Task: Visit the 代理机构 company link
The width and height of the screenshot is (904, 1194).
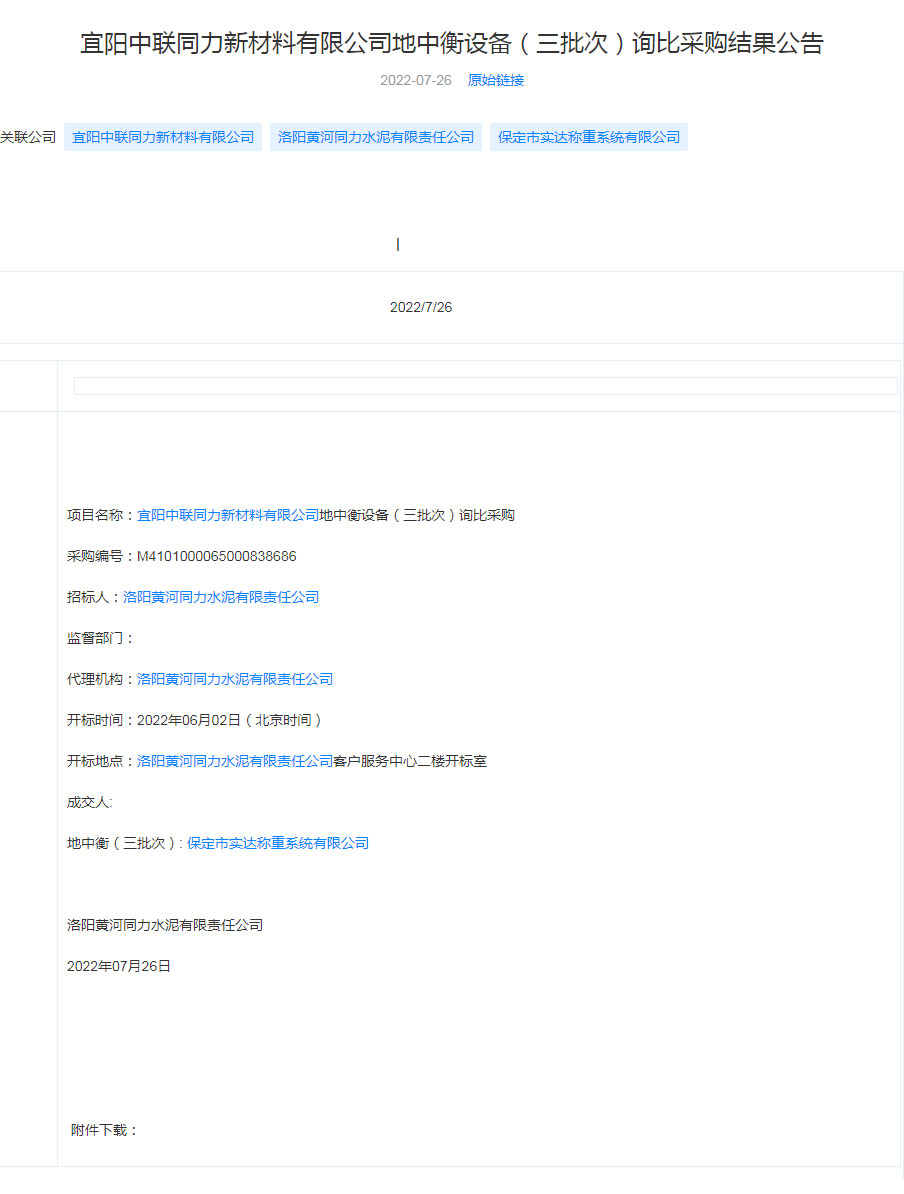Action: pyautogui.click(x=235, y=679)
